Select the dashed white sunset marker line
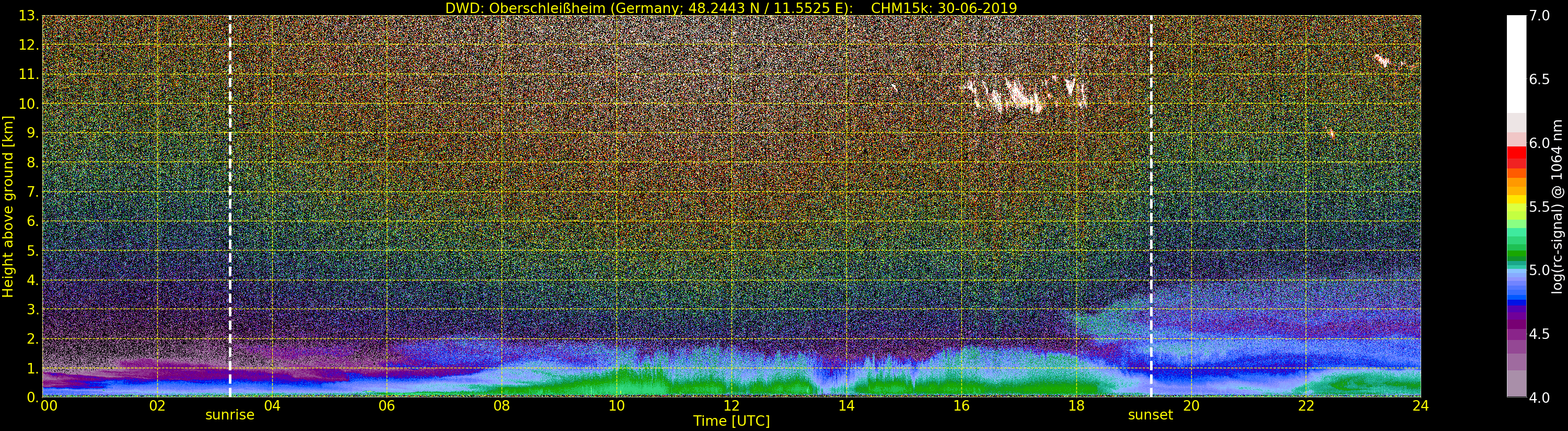The width and height of the screenshot is (1568, 431). click(x=1151, y=206)
